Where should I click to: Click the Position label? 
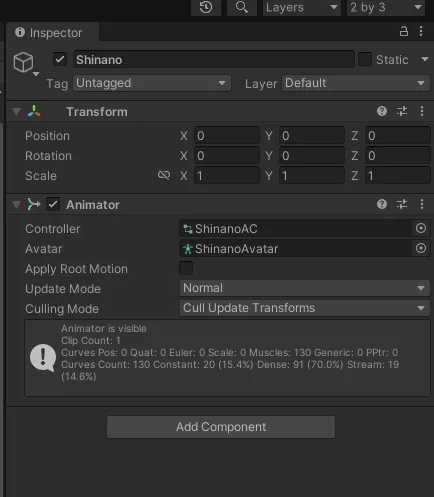pos(47,136)
